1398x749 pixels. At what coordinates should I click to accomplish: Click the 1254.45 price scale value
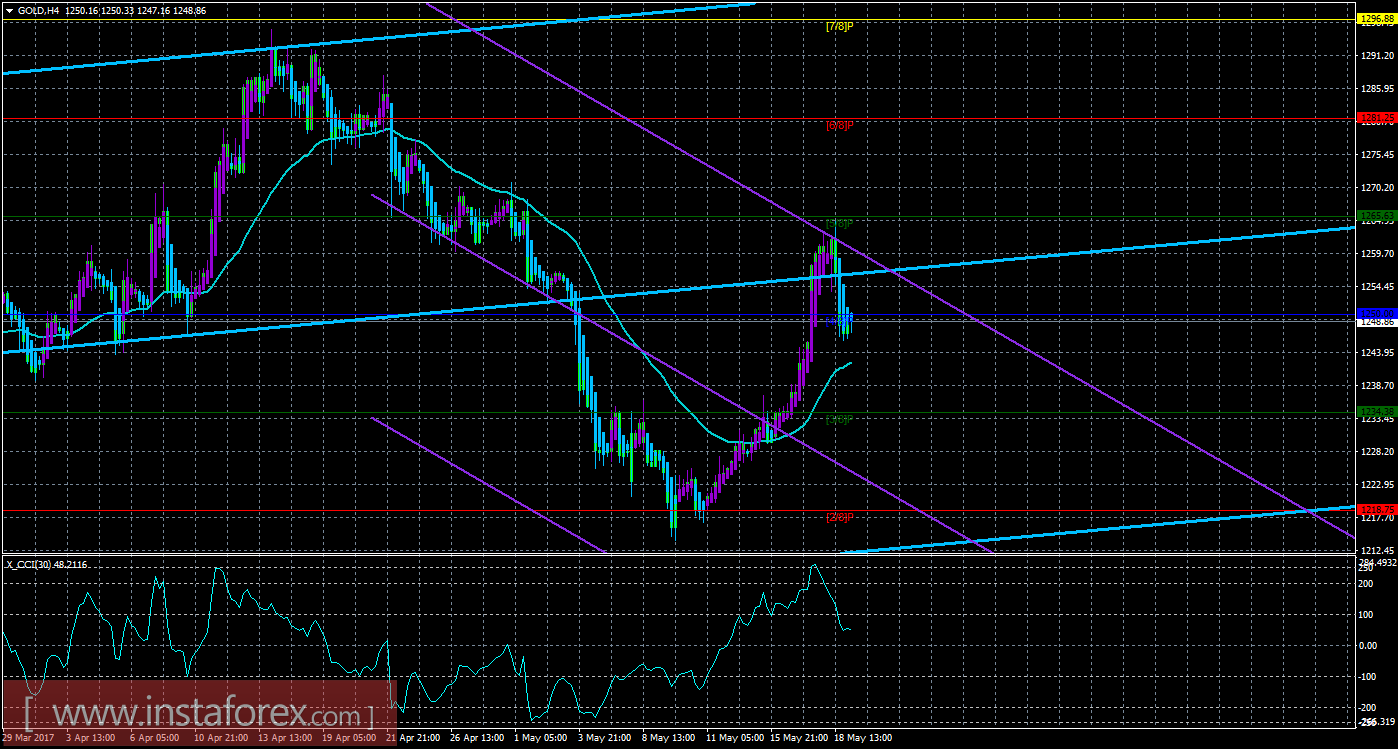[x=1378, y=287]
